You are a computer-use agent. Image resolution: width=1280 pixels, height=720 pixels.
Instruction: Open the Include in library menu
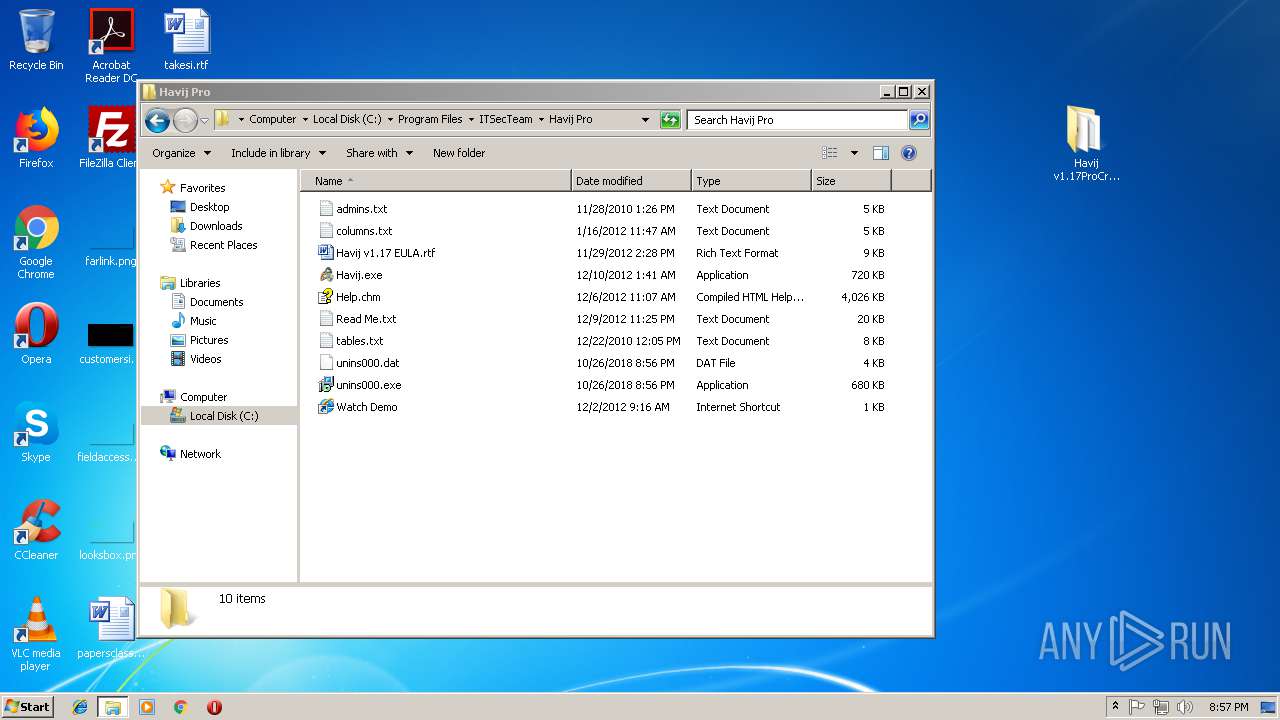pyautogui.click(x=278, y=153)
